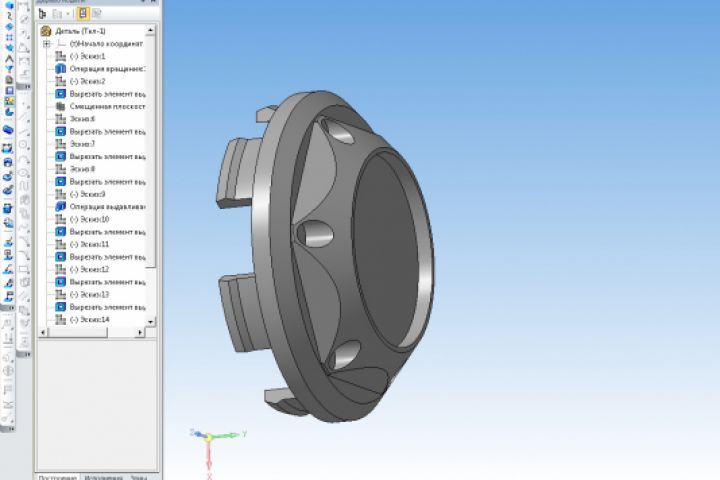Open the Part Editing panel switcher icon

[8, 6]
